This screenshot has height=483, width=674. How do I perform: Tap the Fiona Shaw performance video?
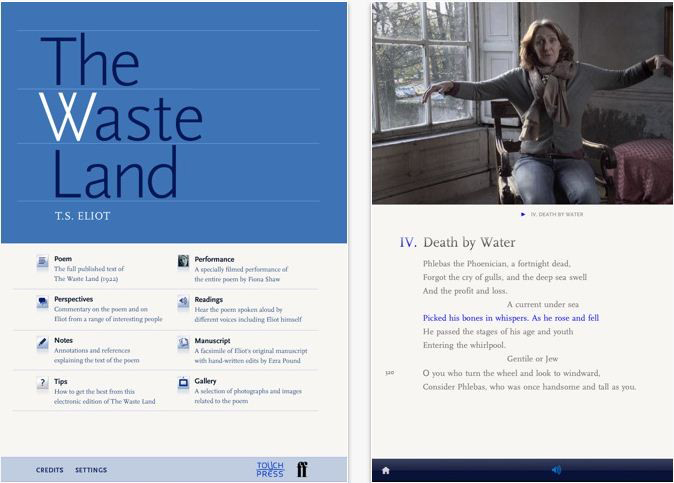point(522,103)
